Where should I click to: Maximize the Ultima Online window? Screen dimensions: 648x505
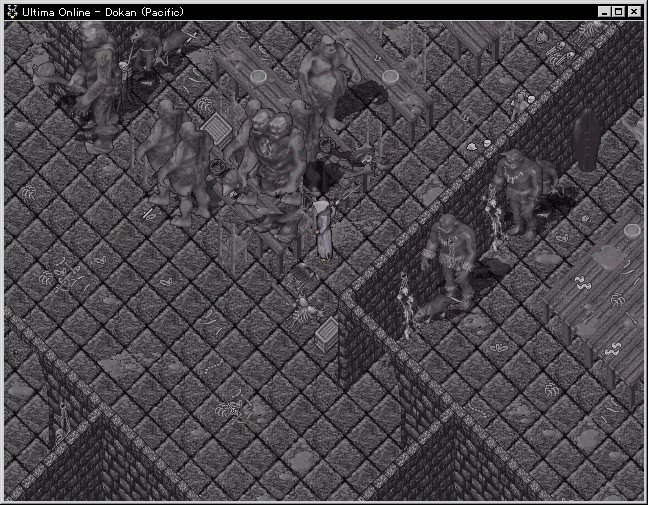coord(619,12)
